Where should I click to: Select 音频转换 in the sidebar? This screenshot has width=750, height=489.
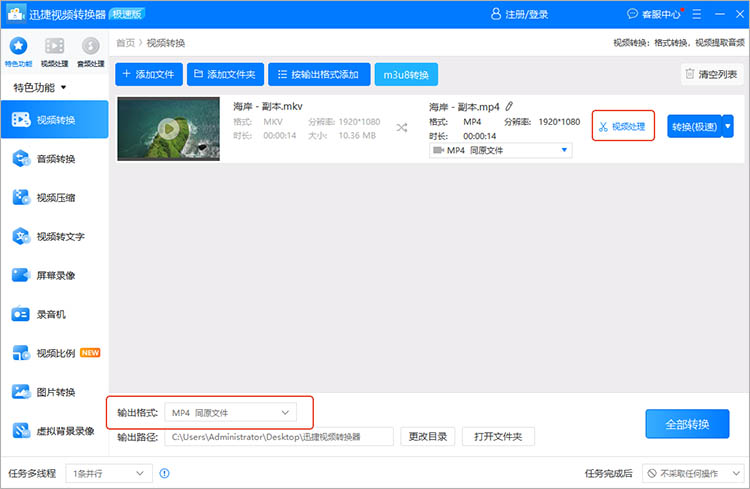pos(55,158)
